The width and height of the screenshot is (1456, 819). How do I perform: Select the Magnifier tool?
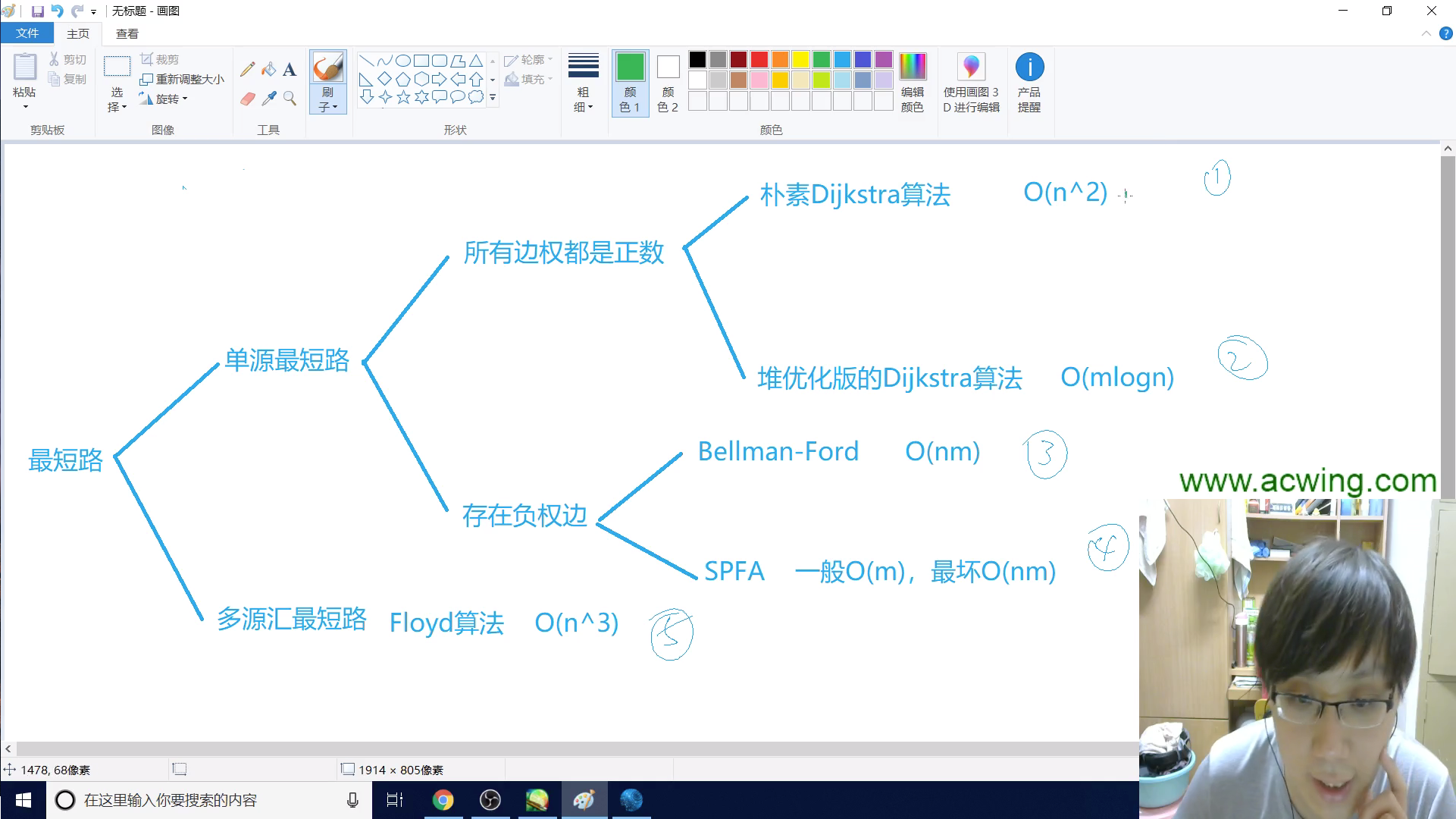tap(290, 99)
